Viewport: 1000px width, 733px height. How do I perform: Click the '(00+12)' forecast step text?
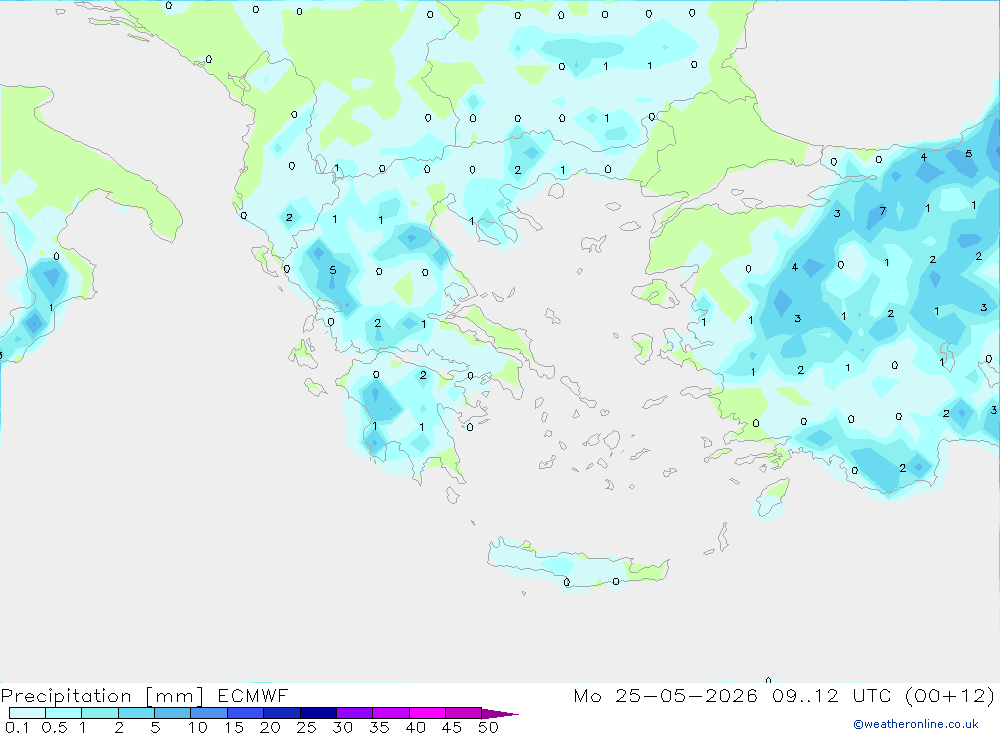pos(950,696)
